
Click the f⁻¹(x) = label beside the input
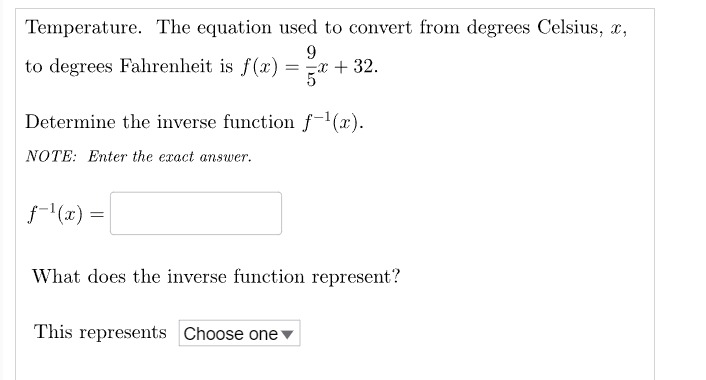pyautogui.click(x=66, y=213)
